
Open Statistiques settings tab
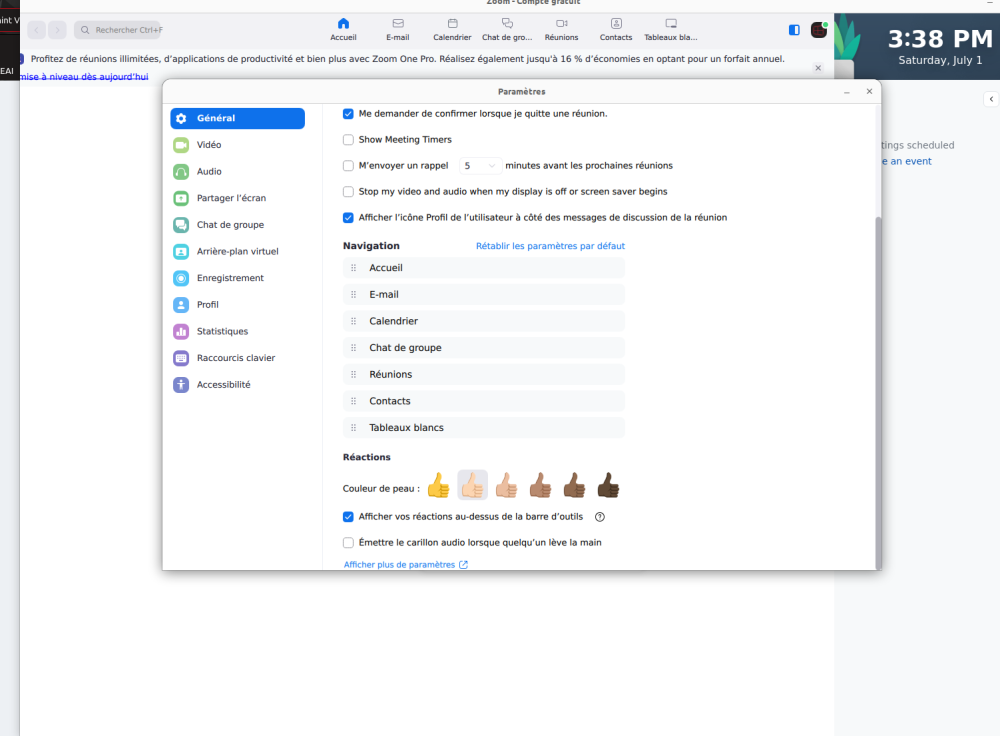coord(237,332)
